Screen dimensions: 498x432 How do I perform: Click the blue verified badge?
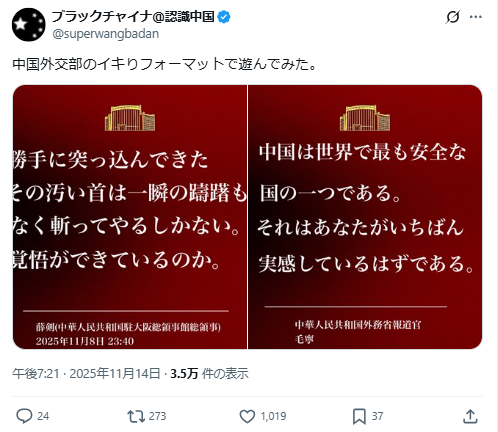click(x=224, y=17)
